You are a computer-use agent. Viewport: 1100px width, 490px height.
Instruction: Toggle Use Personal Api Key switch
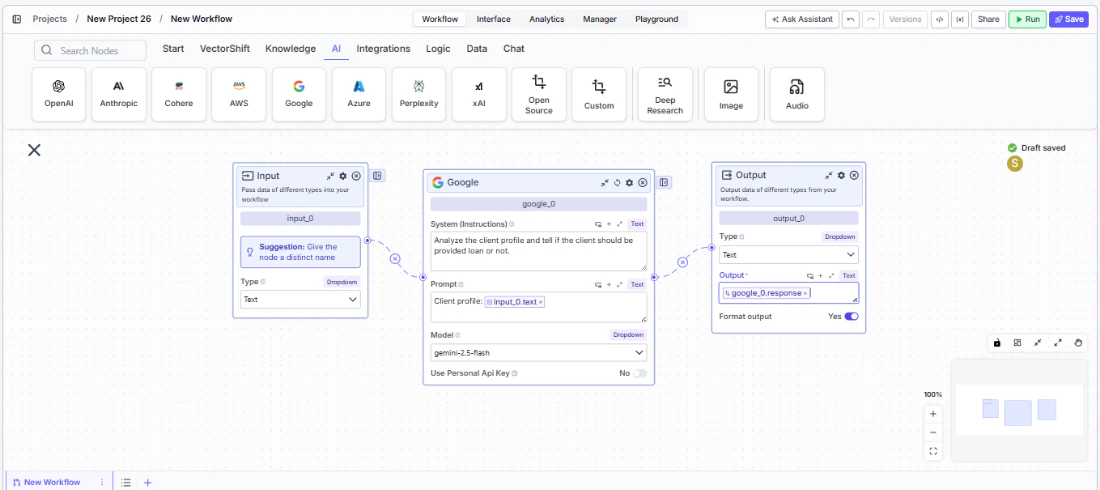click(640, 373)
